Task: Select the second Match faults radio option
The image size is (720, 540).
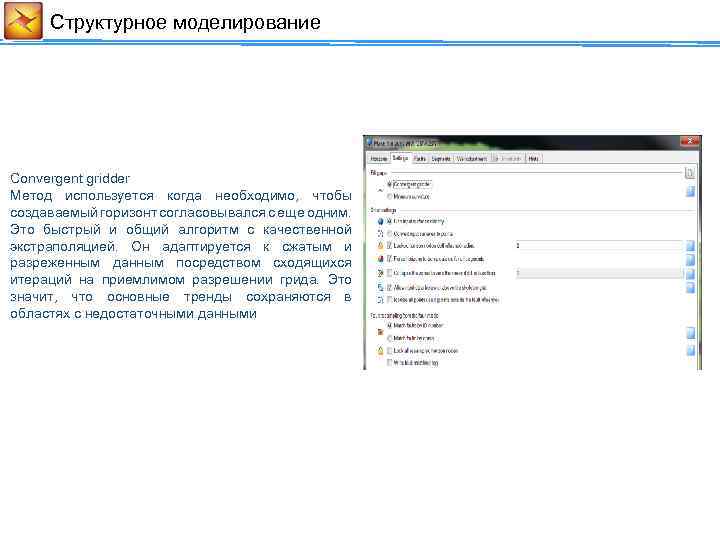Action: pyautogui.click(x=389, y=338)
